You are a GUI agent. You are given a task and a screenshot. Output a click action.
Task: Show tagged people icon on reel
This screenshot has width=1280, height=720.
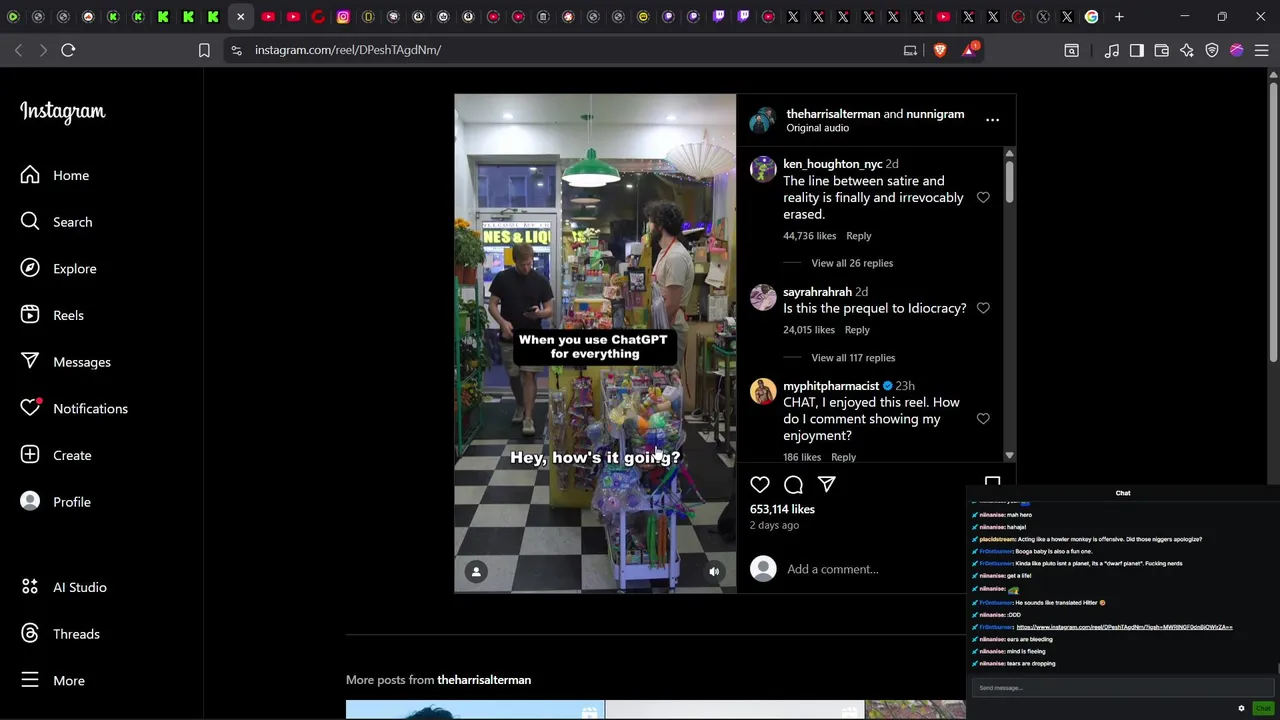(476, 571)
